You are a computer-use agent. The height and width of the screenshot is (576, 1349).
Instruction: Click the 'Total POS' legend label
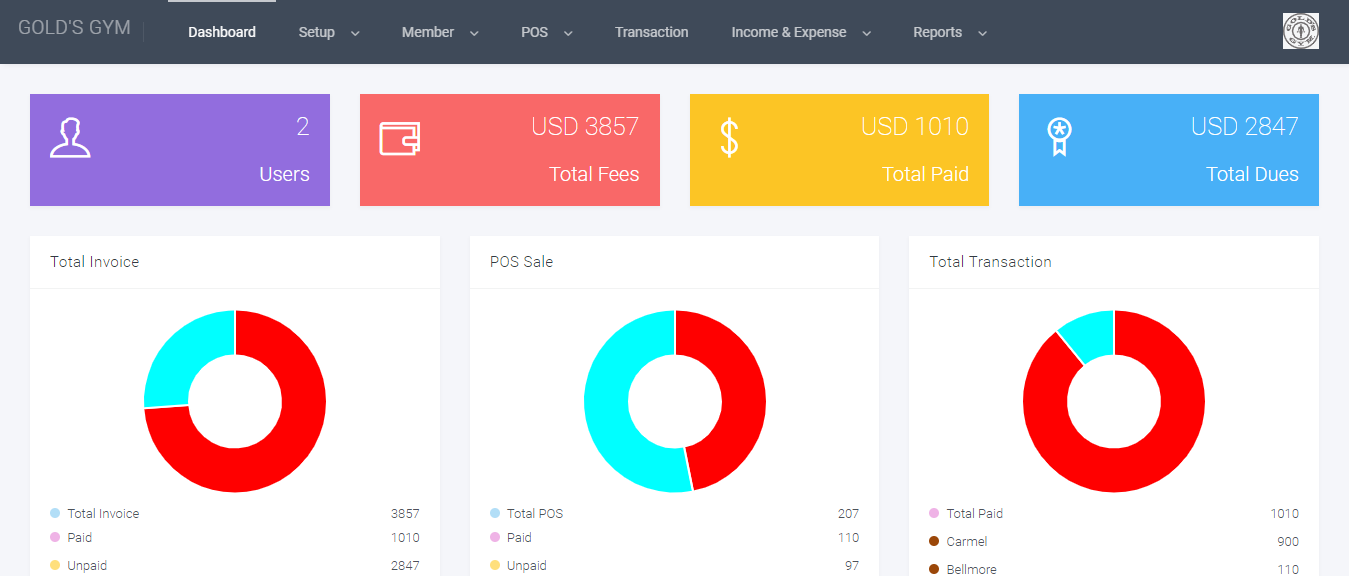pos(535,513)
